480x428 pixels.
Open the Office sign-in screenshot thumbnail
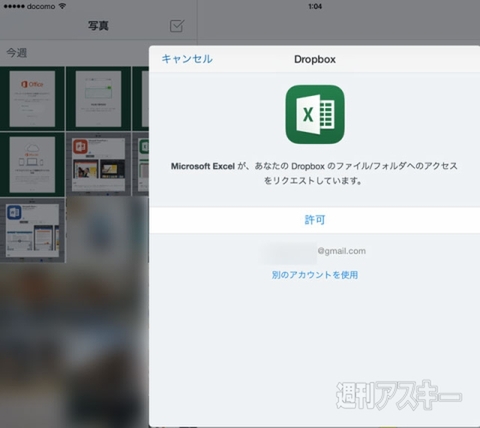point(32,98)
